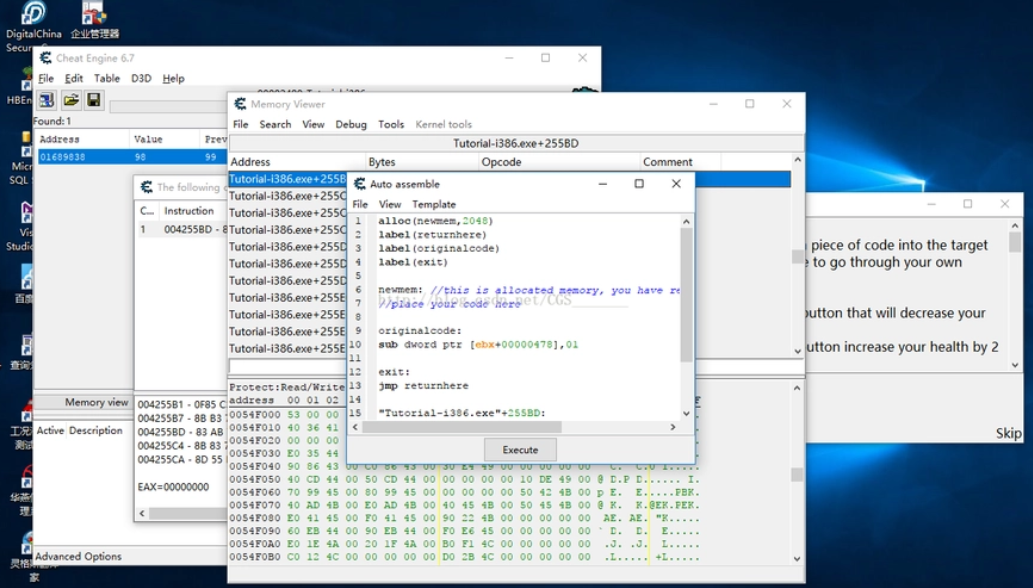
Task: Open the View menu in Memory Viewer
Action: [x=313, y=124]
